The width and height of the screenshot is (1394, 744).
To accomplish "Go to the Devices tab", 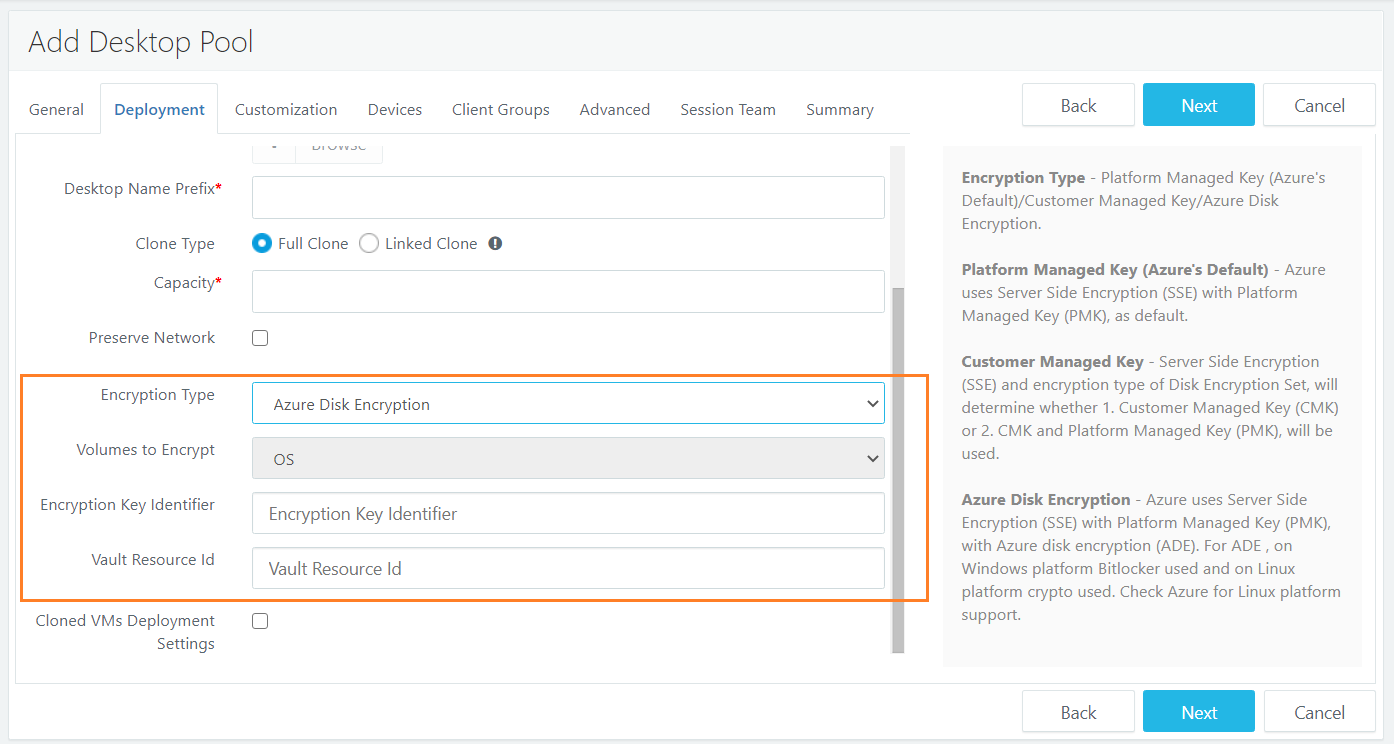I will coord(395,110).
